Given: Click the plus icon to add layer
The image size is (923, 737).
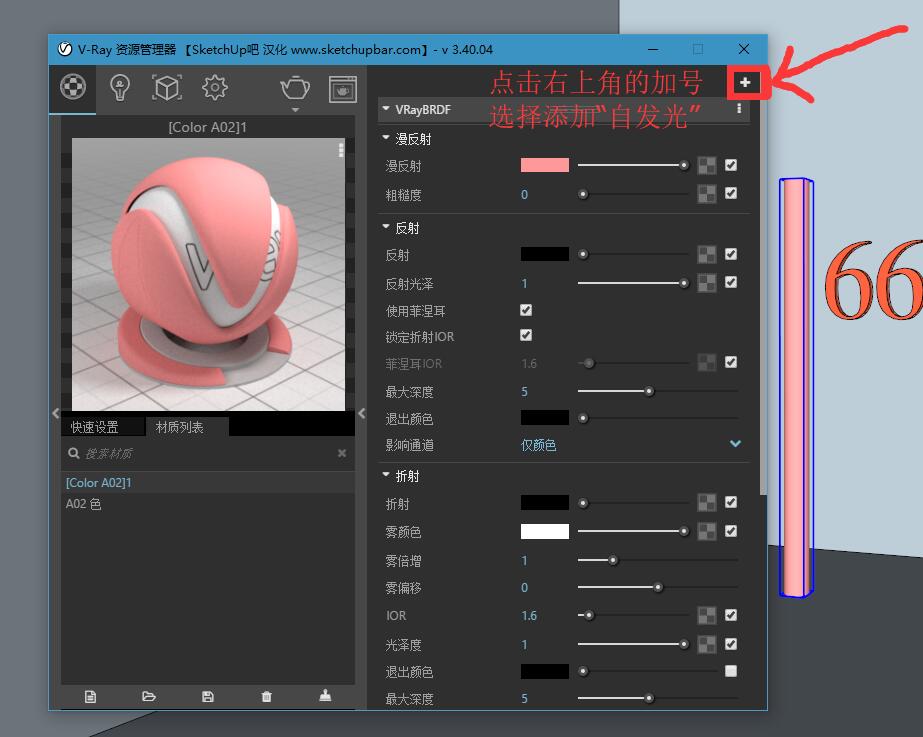Looking at the screenshot, I should (x=745, y=82).
